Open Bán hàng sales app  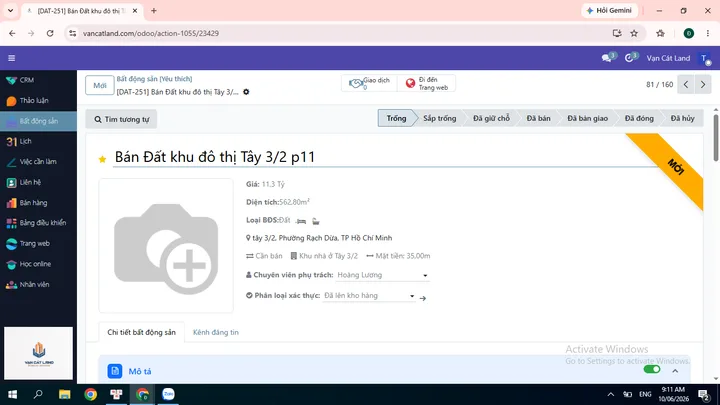(27, 202)
